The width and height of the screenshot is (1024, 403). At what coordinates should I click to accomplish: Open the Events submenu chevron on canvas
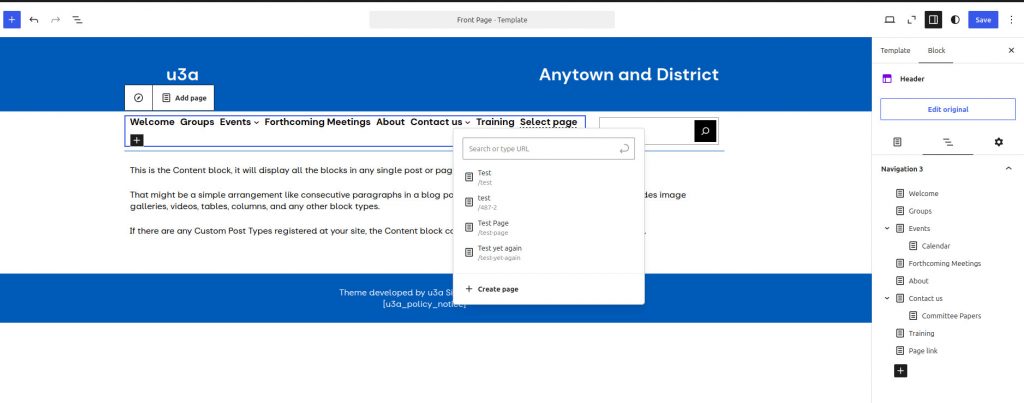[257, 122]
